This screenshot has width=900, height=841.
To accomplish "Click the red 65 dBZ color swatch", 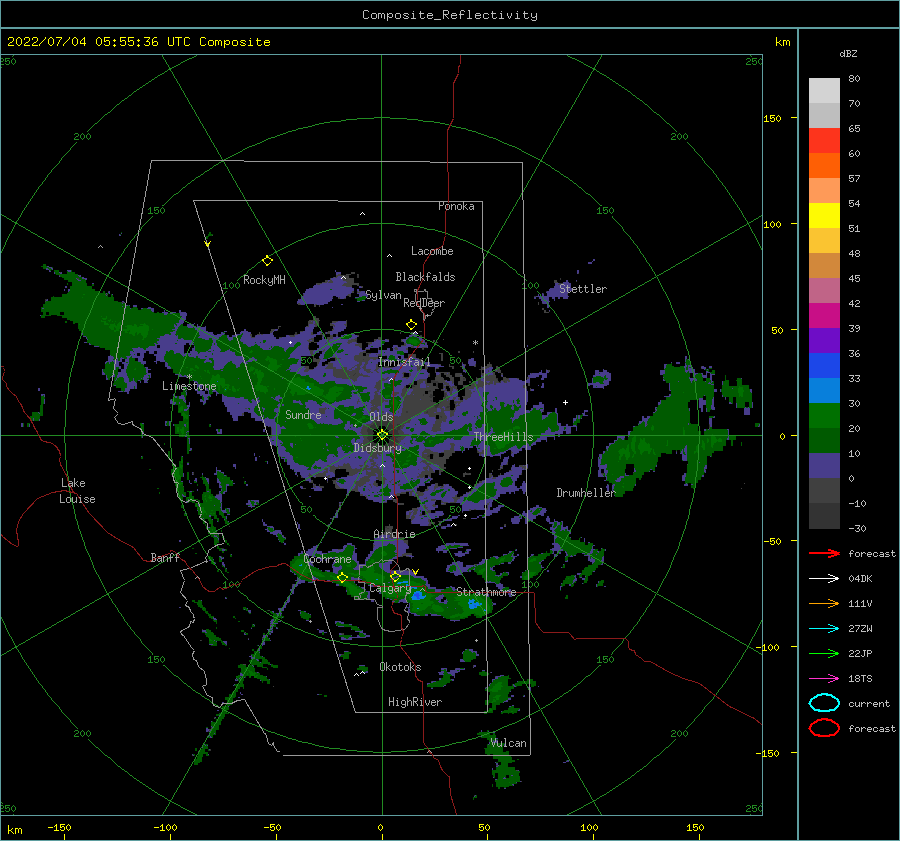I will [x=824, y=140].
